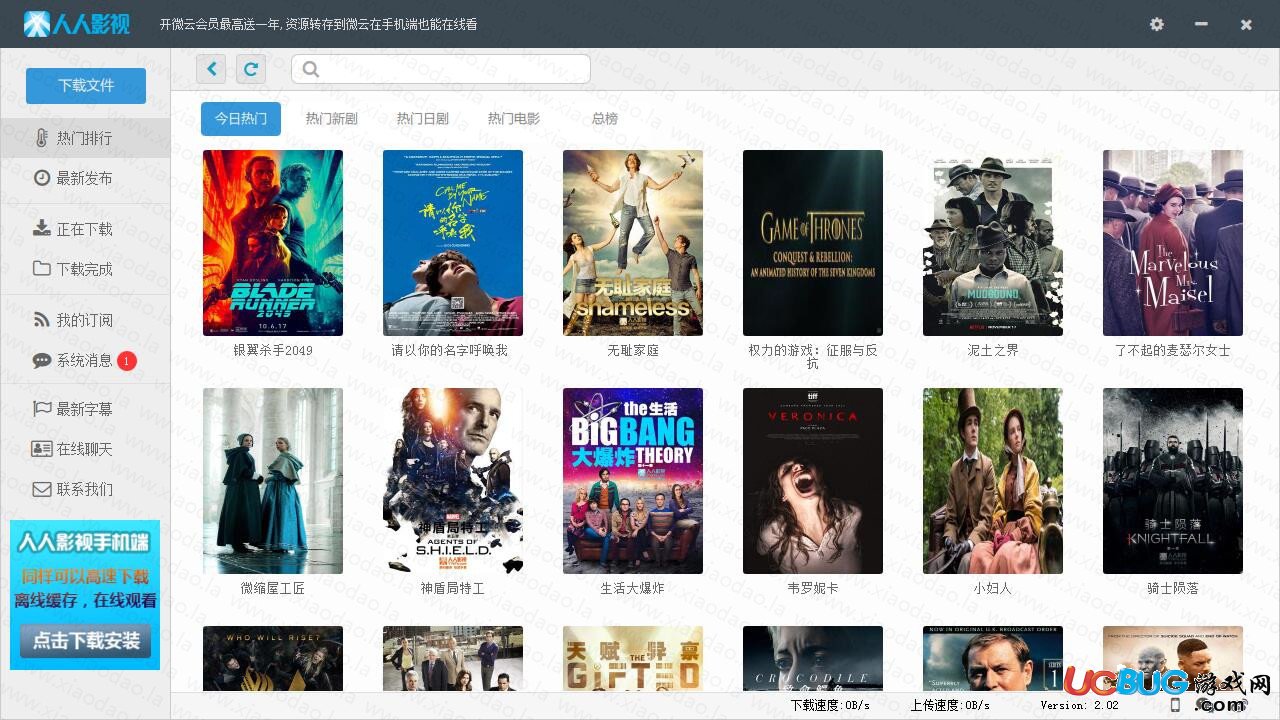Click the flag icon beside 最新字幕
1280x720 pixels.
pyautogui.click(x=42, y=409)
